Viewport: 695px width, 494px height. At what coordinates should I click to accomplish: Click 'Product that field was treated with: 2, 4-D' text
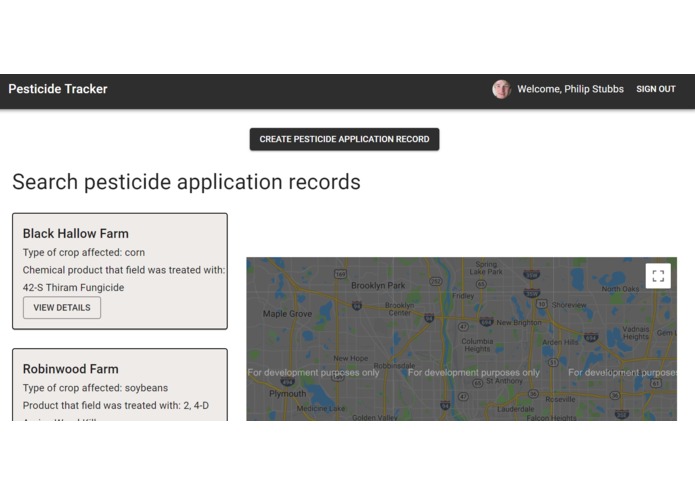pos(116,405)
